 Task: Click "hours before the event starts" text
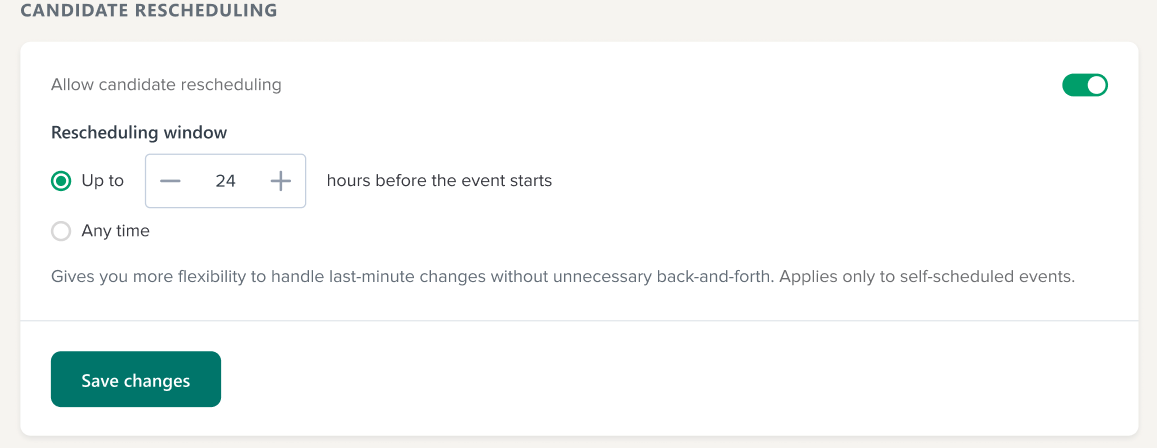point(439,181)
